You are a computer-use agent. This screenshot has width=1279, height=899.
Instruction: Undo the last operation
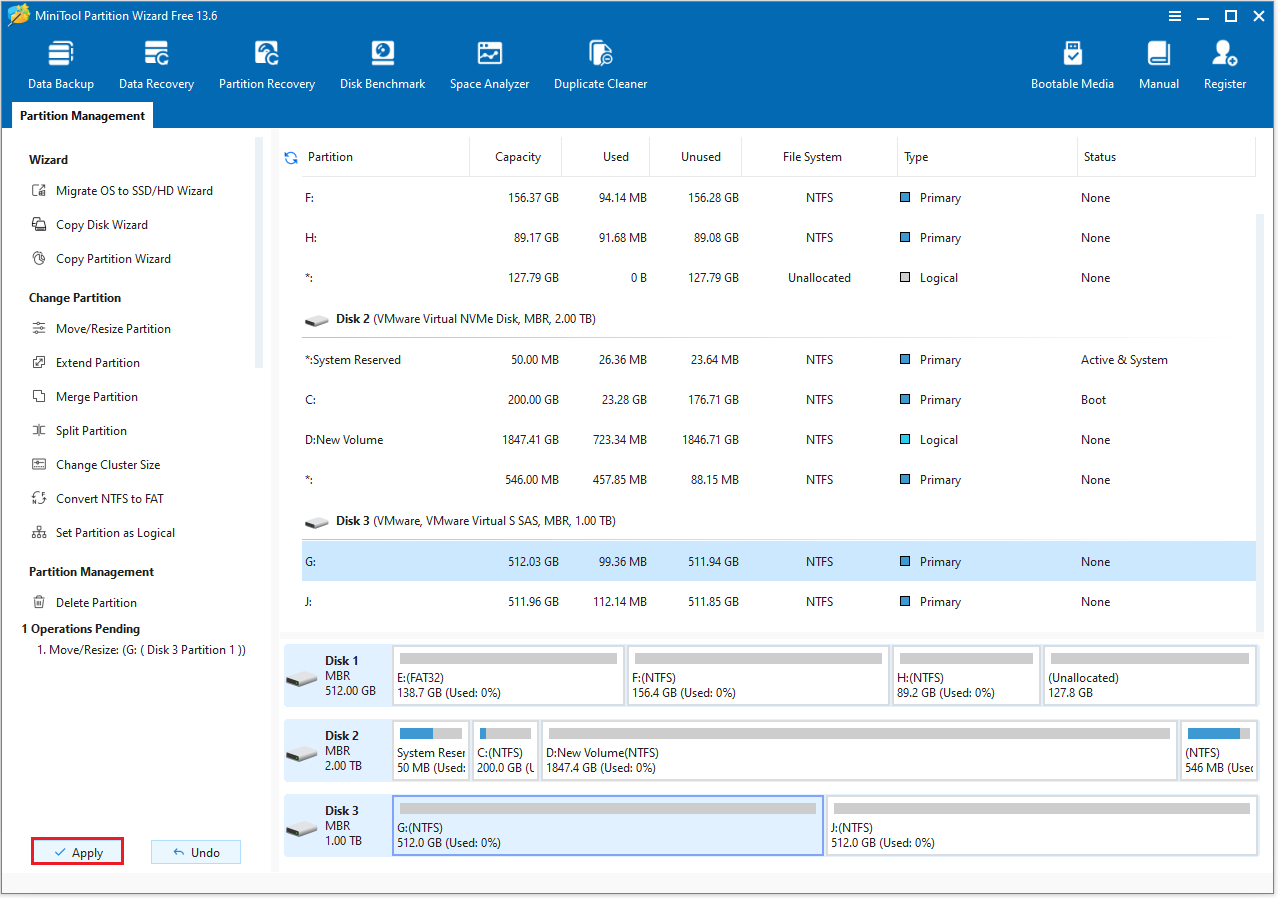196,851
